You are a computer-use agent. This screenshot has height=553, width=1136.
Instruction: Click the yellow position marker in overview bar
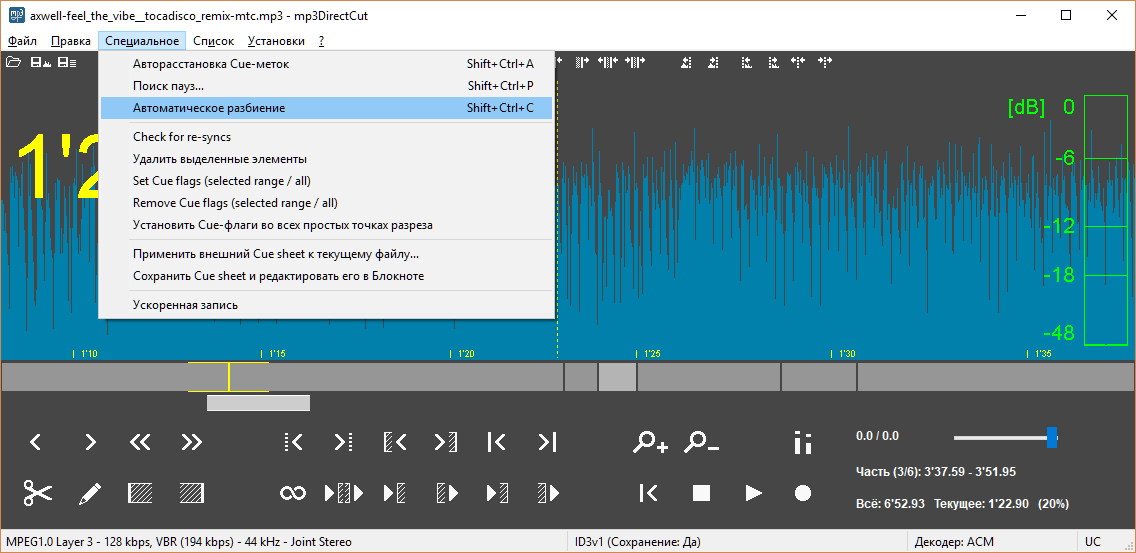tap(229, 377)
